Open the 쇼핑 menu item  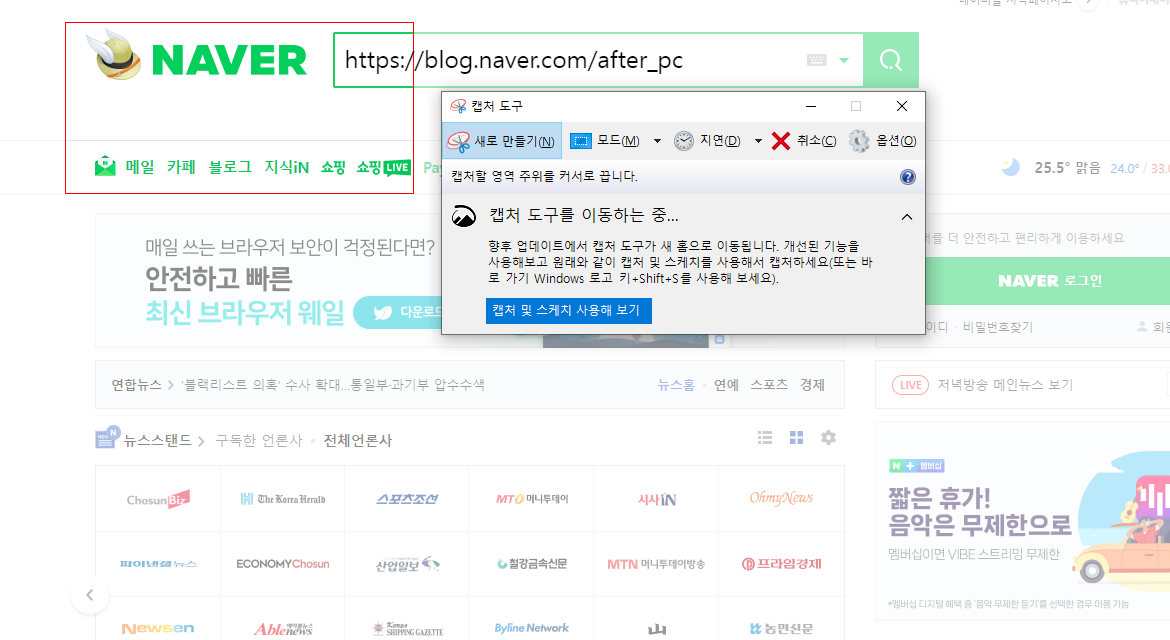click(333, 167)
